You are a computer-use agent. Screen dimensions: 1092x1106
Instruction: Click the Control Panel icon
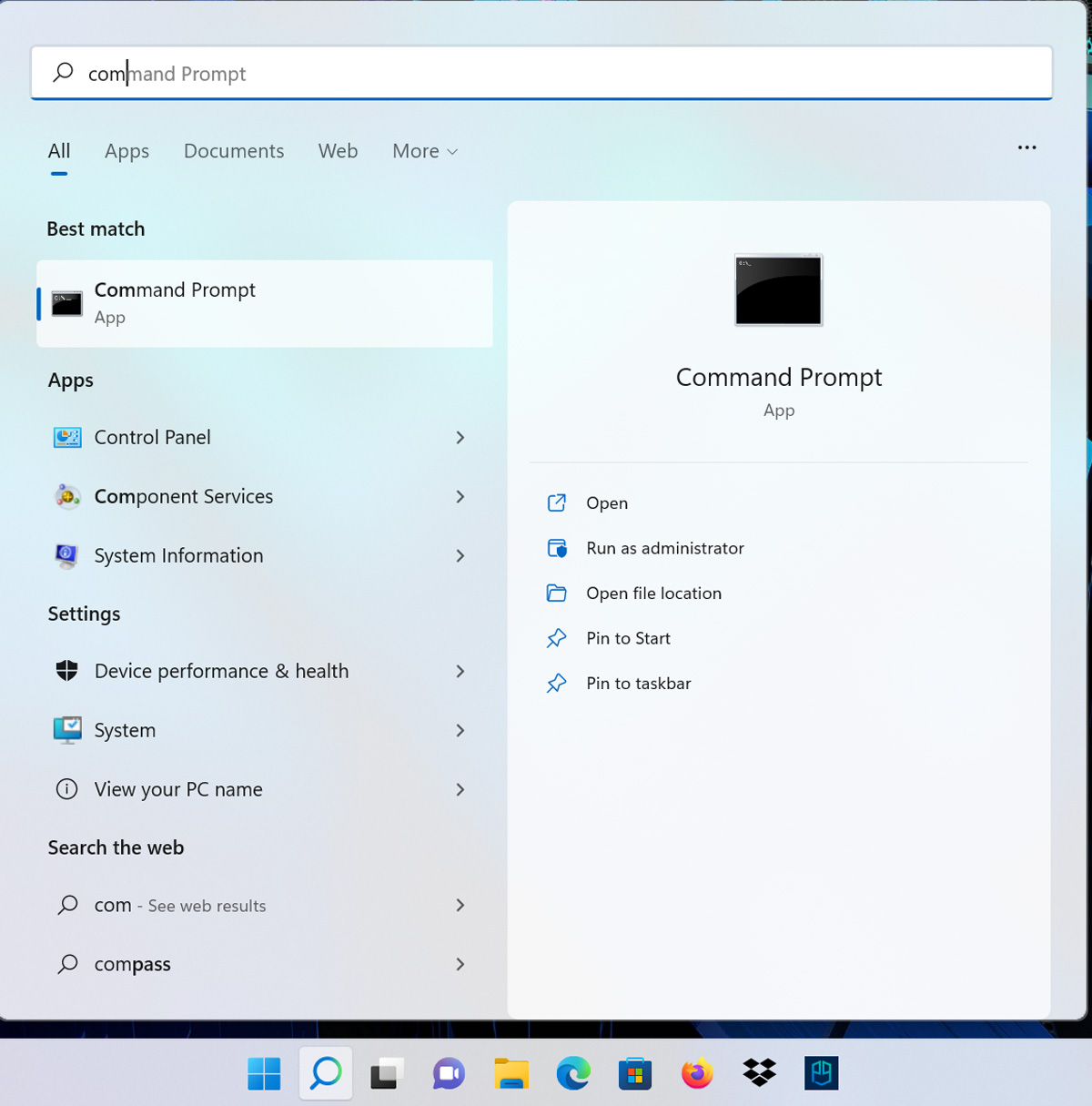tap(67, 438)
